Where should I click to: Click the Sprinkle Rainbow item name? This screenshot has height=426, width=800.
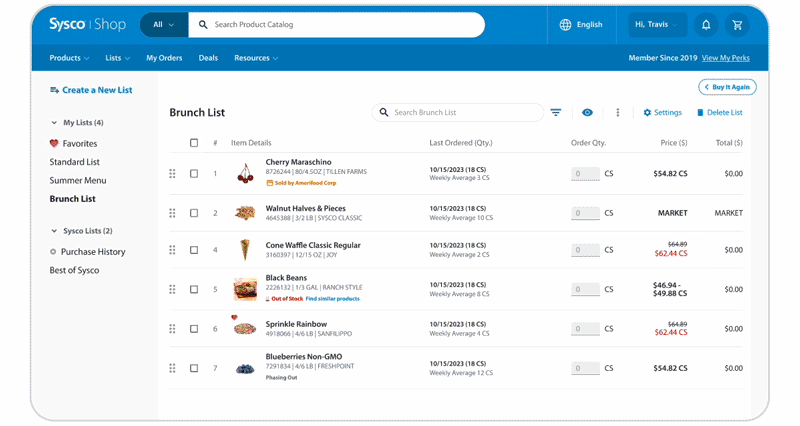point(296,324)
